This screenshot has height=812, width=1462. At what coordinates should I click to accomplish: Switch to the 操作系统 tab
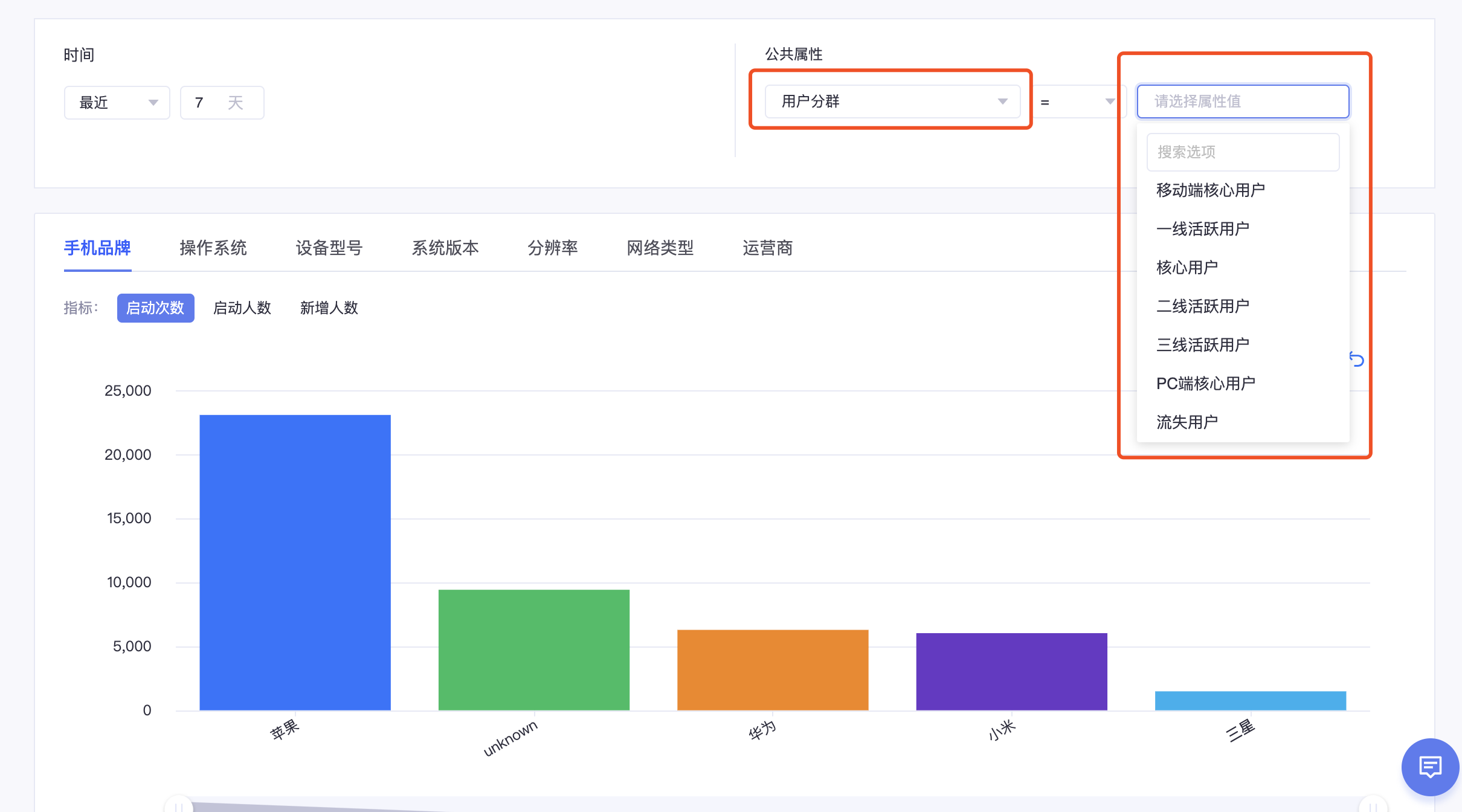[213, 248]
